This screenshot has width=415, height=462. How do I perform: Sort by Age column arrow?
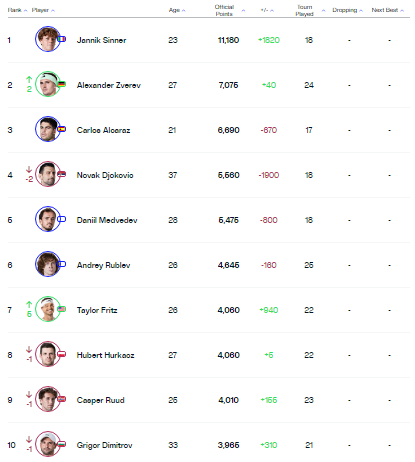pyautogui.click(x=184, y=11)
